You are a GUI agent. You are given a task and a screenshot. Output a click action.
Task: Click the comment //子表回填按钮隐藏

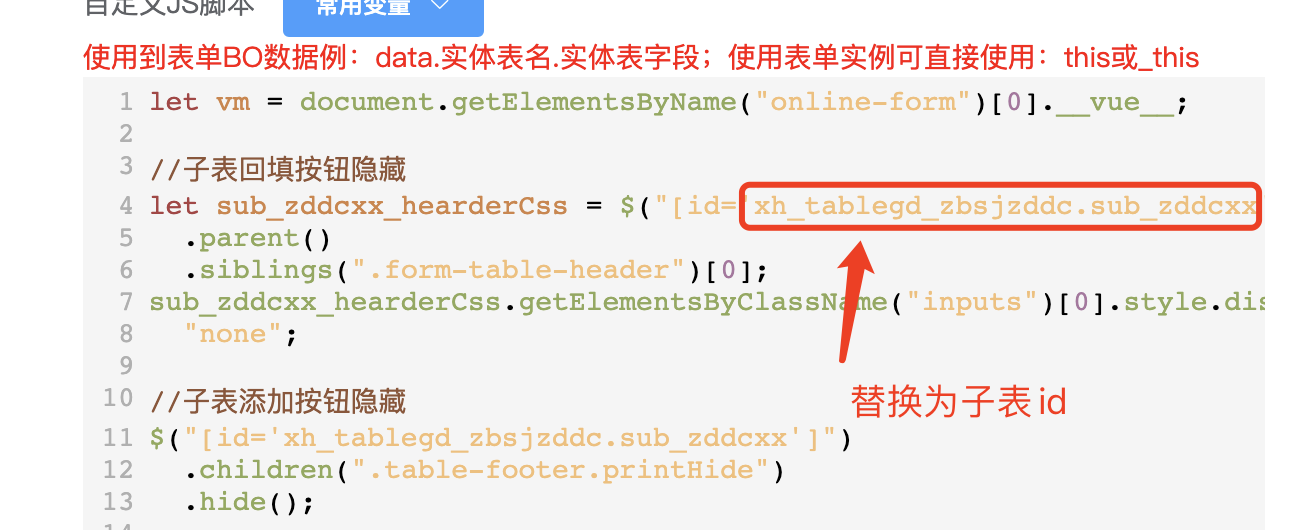click(278, 167)
